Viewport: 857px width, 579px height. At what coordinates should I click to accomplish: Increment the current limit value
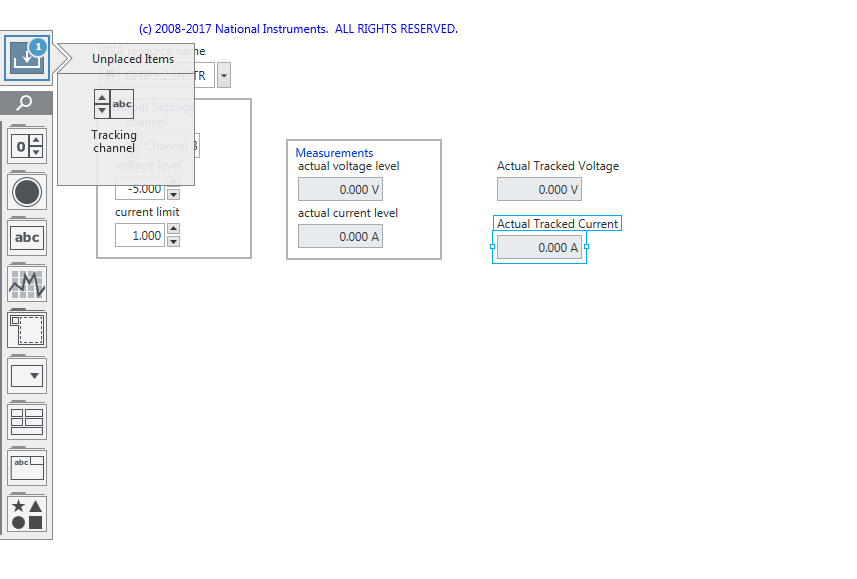[173, 229]
